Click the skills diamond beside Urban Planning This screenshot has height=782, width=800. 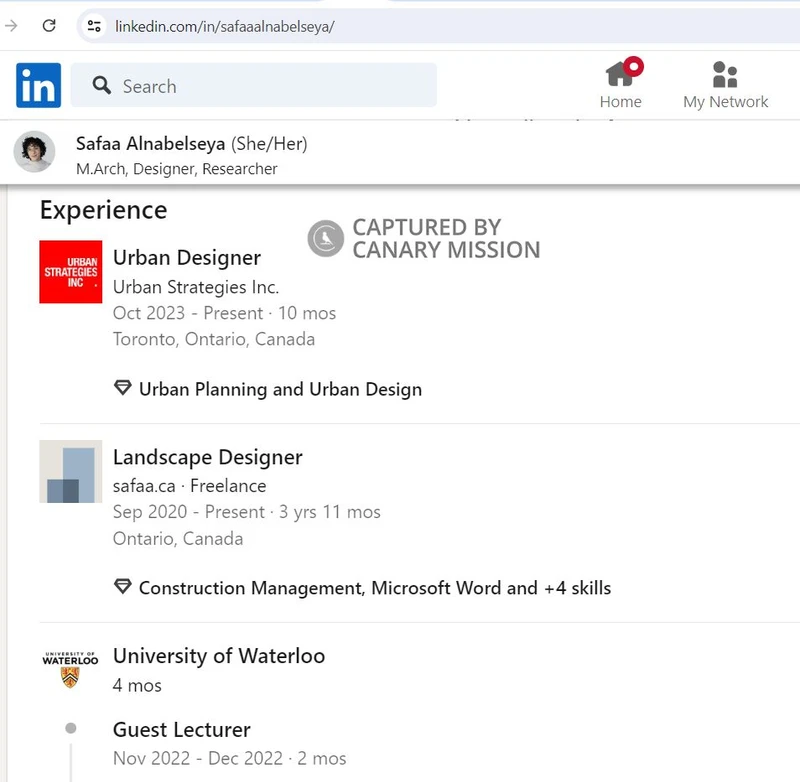[122, 388]
